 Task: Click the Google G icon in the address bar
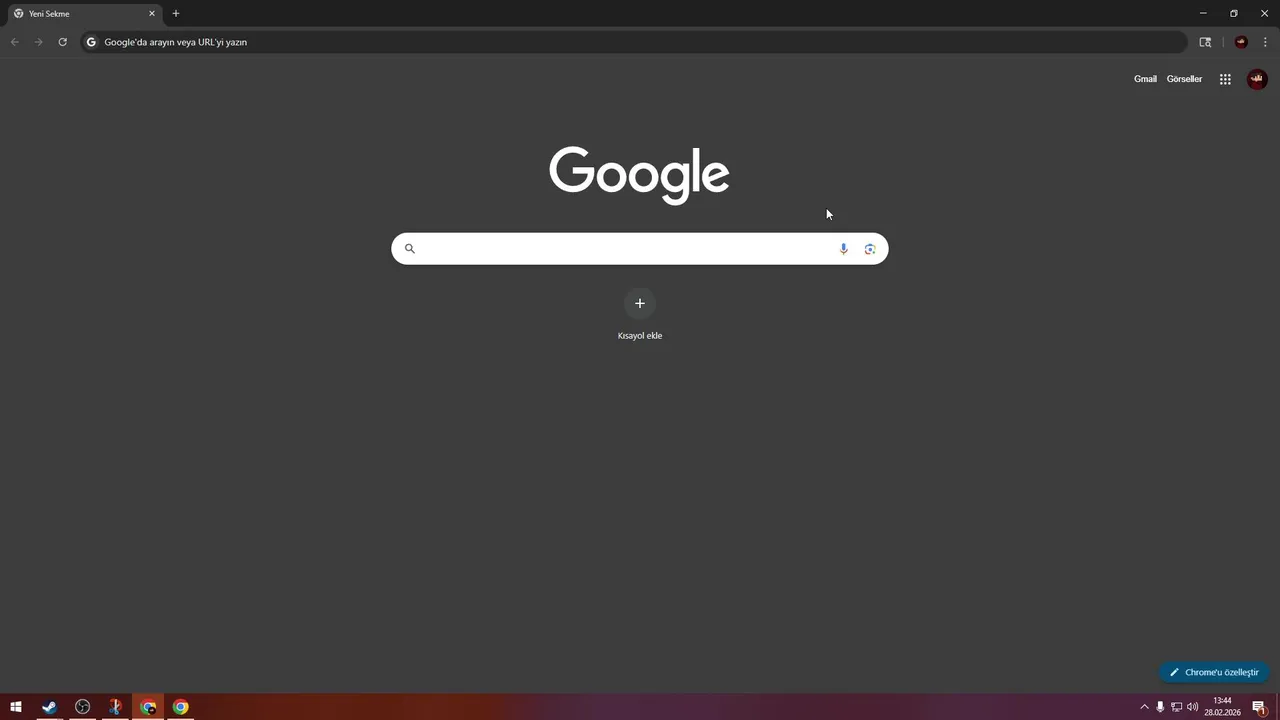click(91, 42)
